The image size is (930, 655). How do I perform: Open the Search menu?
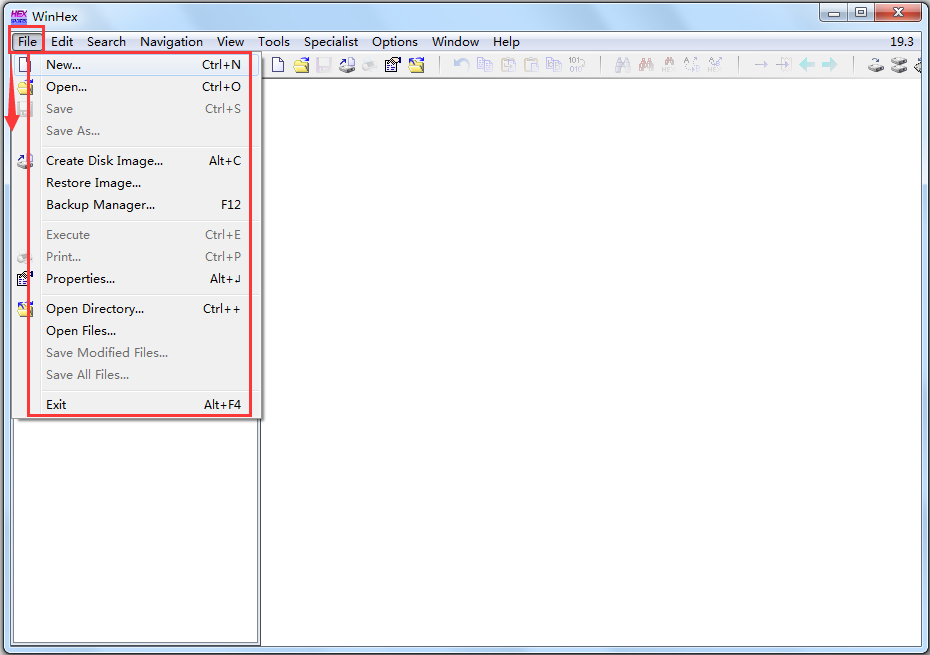point(106,42)
